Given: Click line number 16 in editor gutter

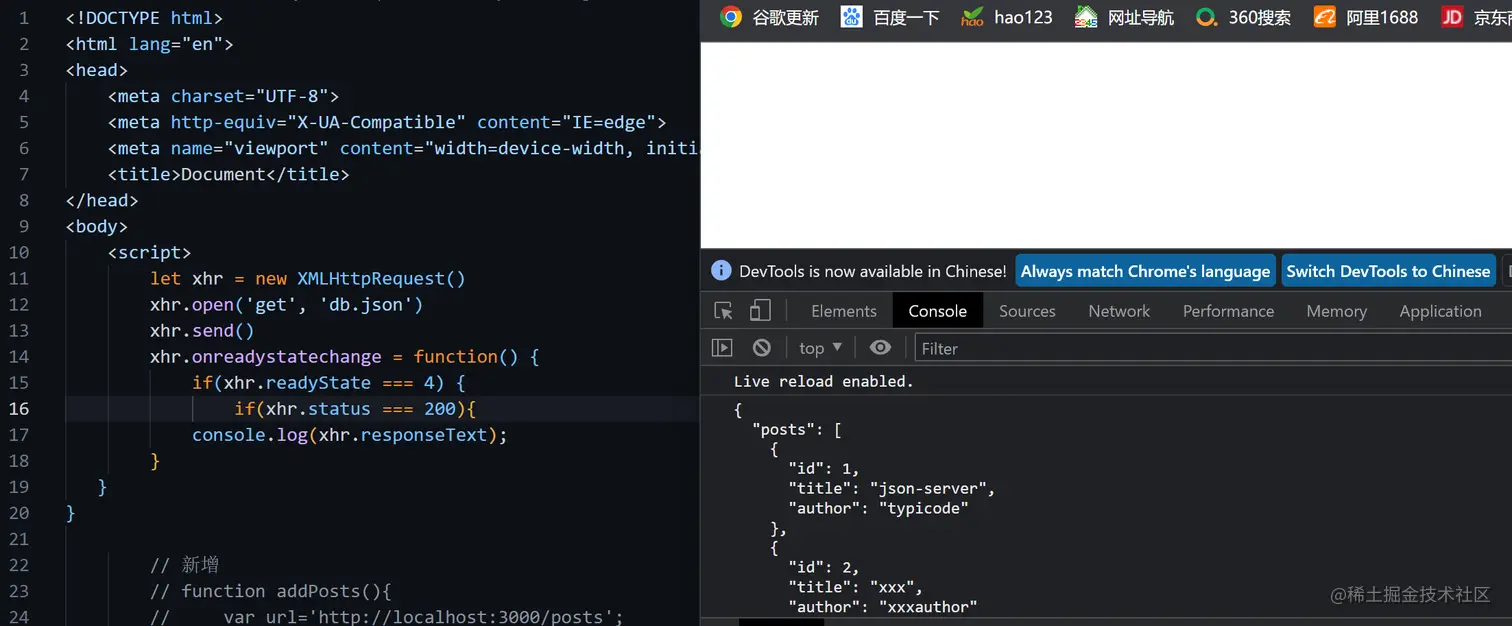Looking at the screenshot, I should coord(19,408).
